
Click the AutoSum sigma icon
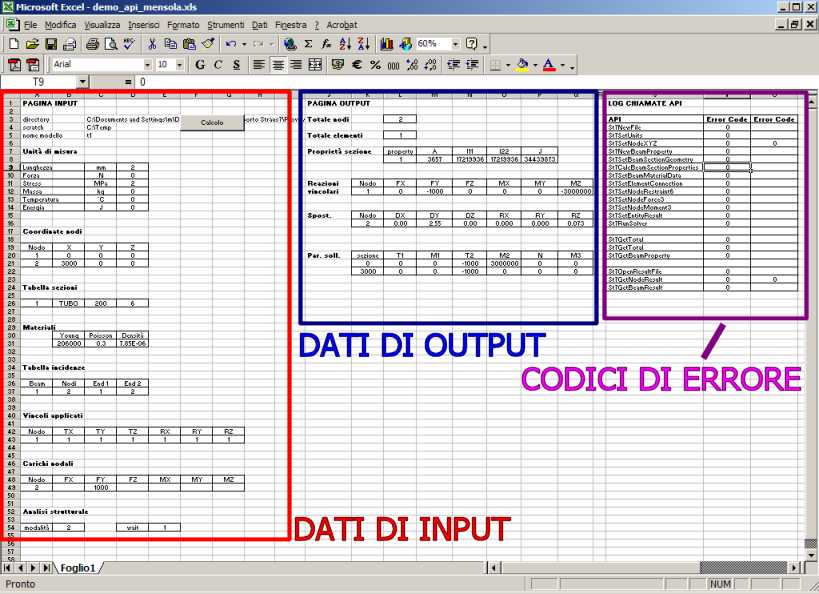coord(308,44)
